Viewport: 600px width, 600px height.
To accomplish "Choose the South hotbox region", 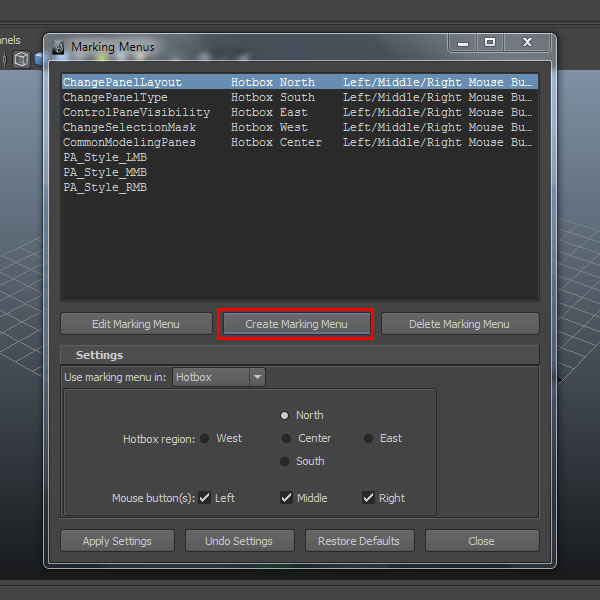I will point(284,461).
